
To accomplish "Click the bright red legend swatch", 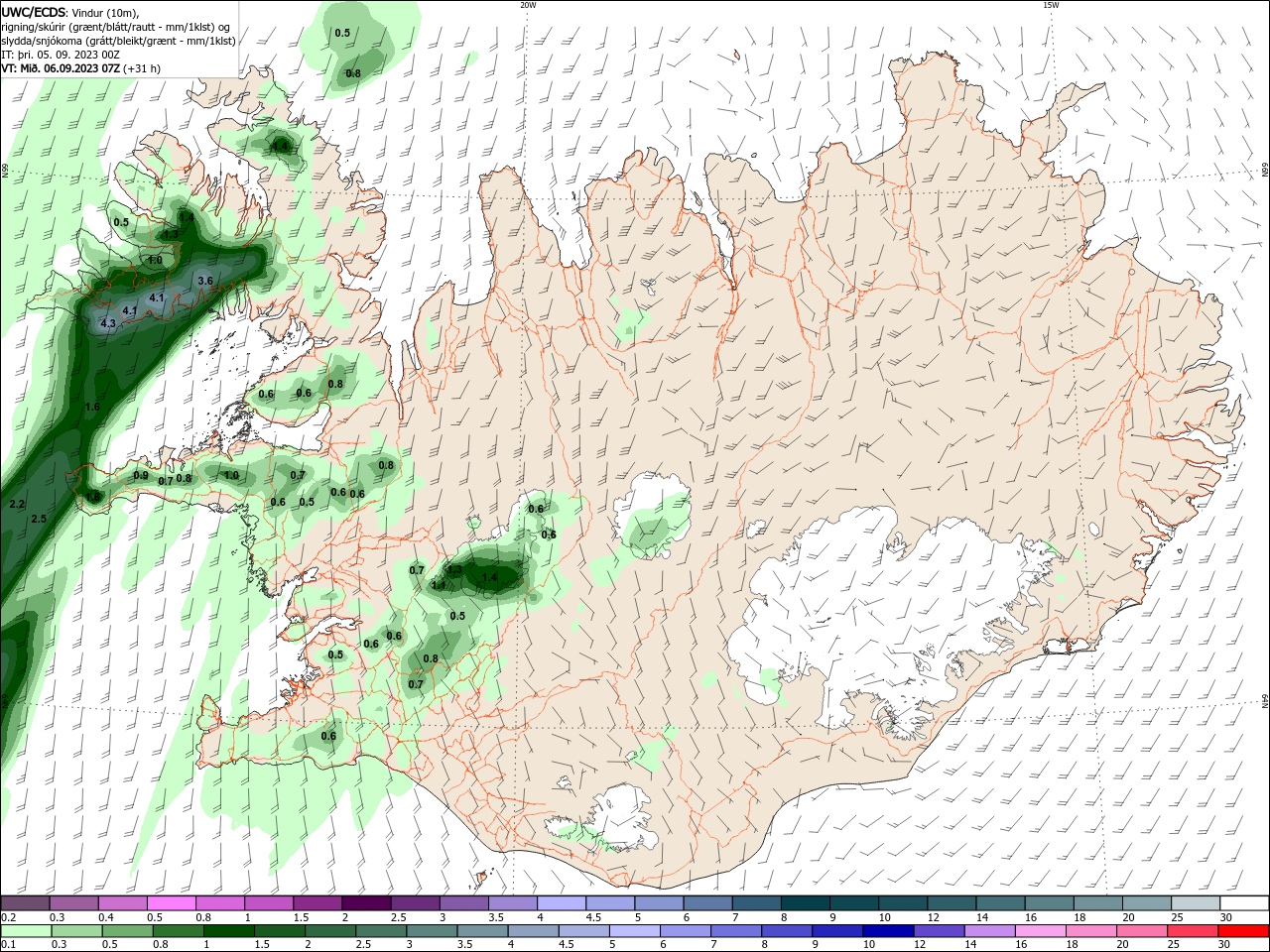I will click(x=1245, y=931).
